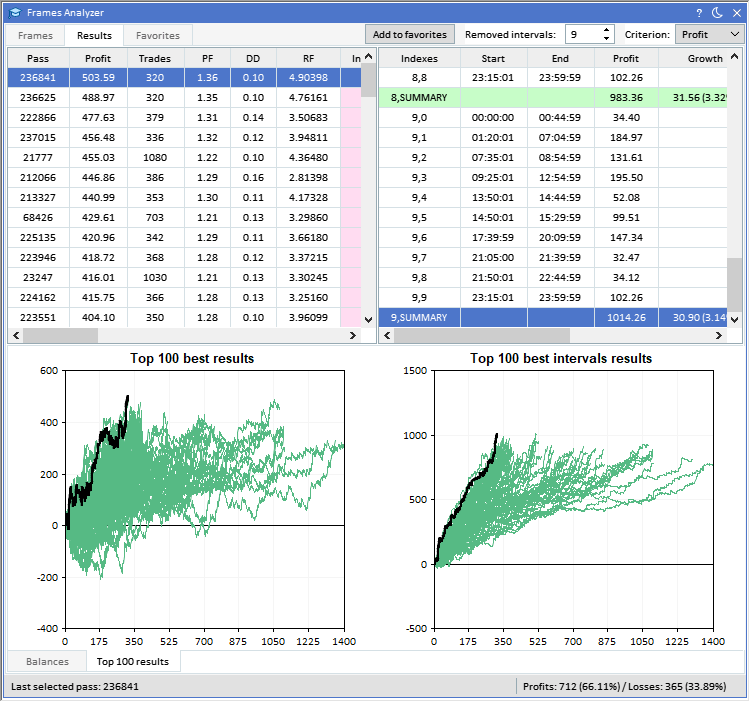
Task: Click profit value 184.97 cell
Action: coord(626,138)
